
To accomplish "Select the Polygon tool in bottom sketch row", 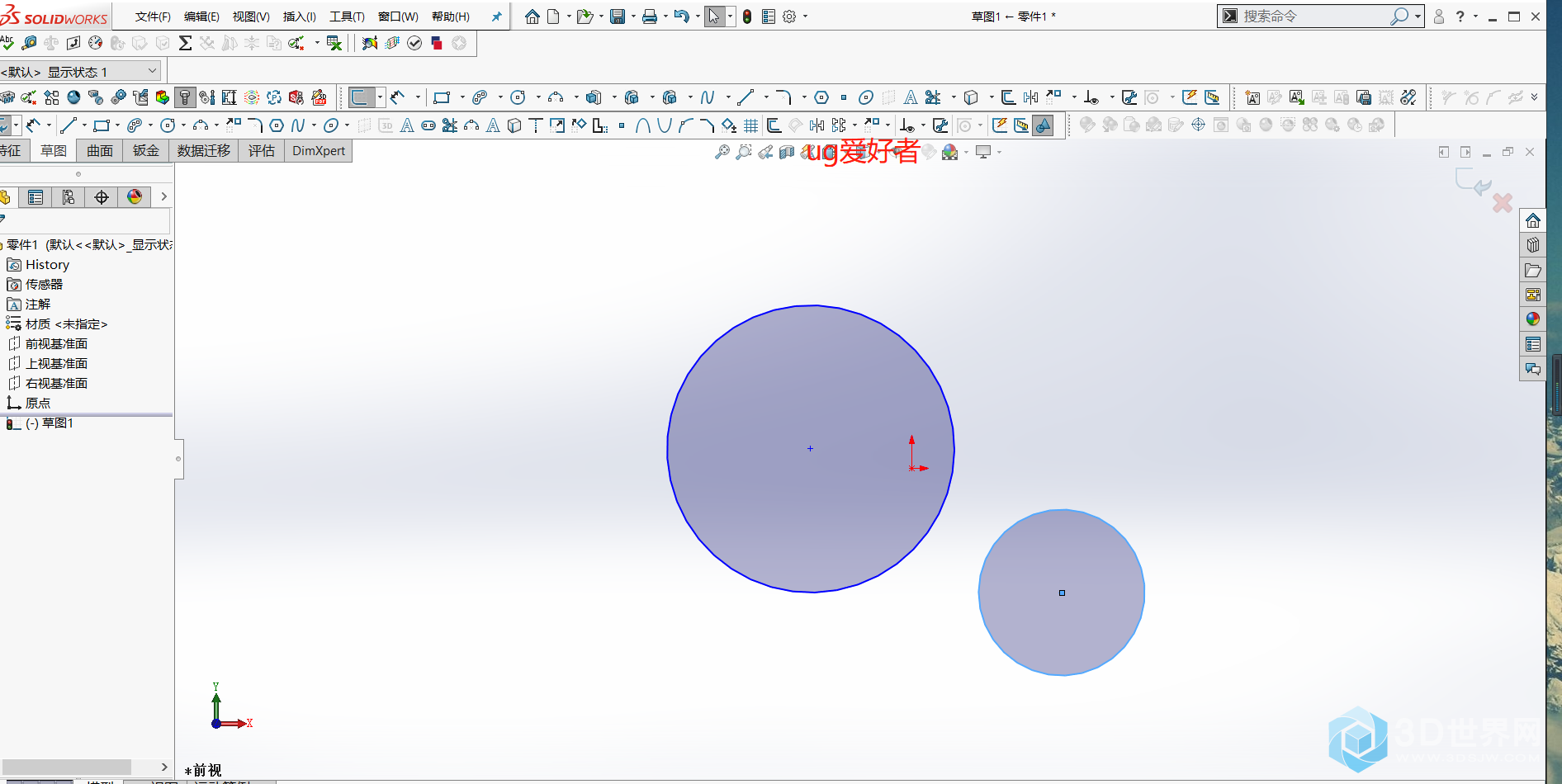I will click(x=277, y=125).
